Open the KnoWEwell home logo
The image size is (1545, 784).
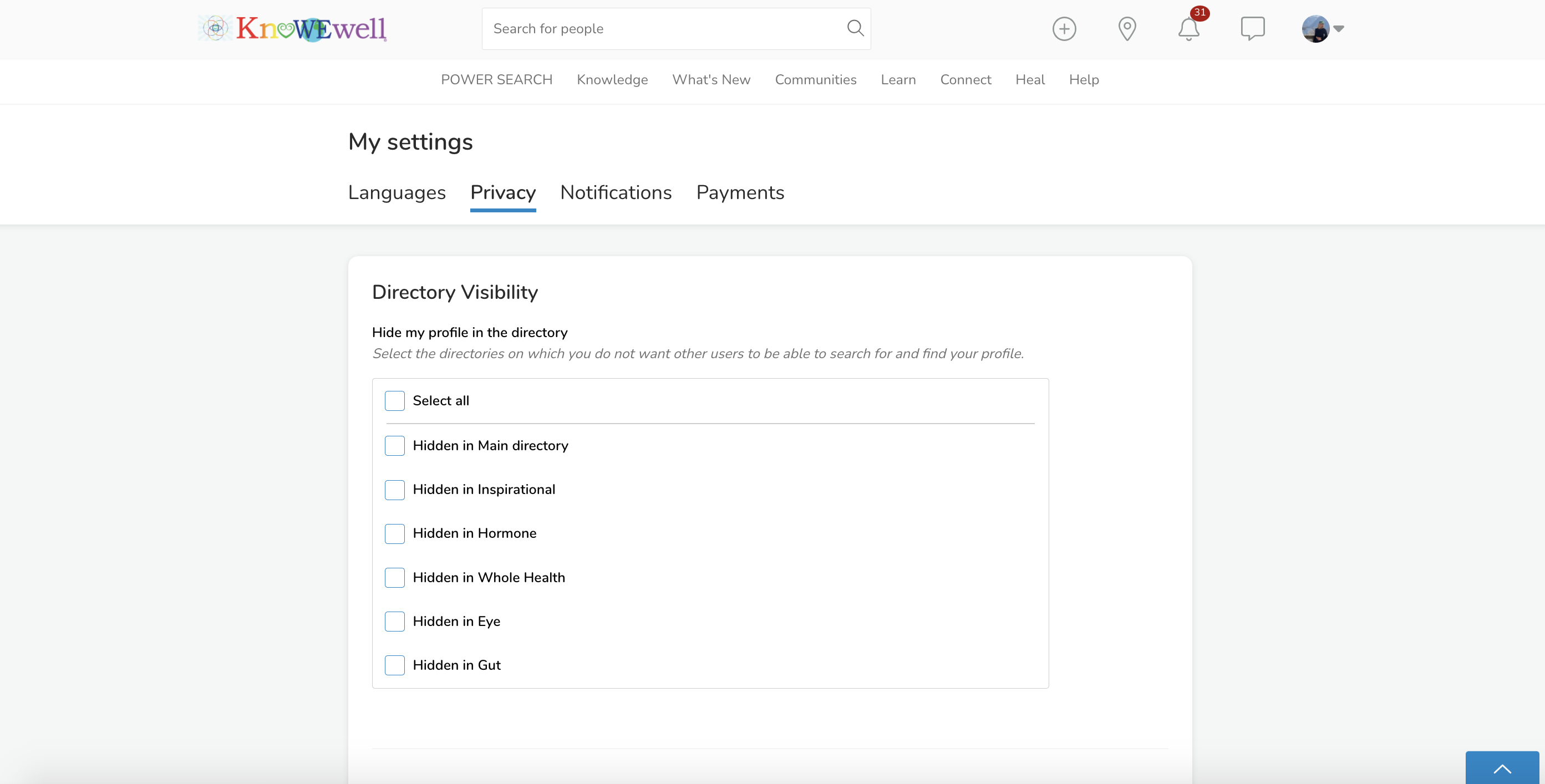point(293,28)
